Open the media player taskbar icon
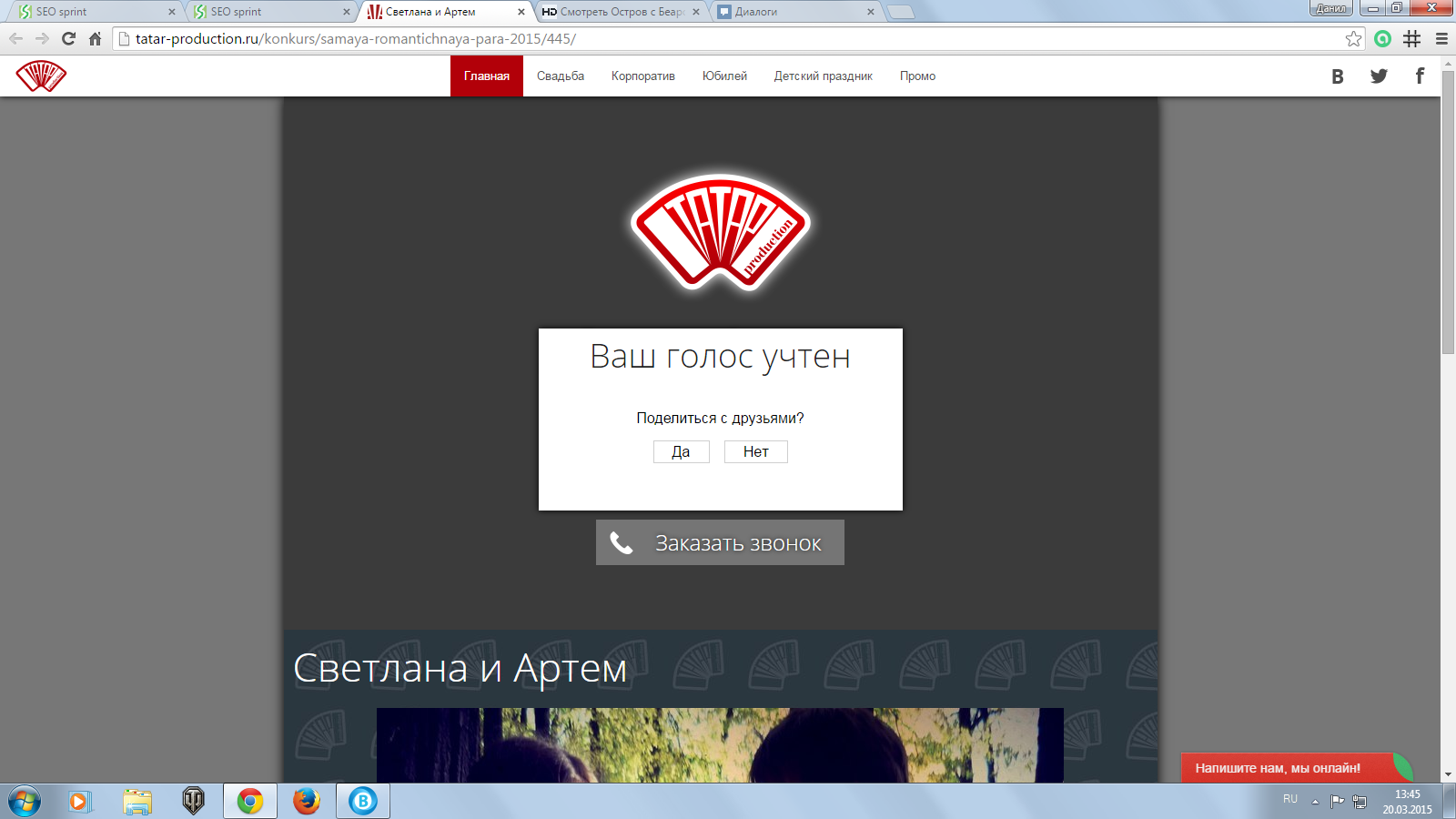 click(80, 801)
